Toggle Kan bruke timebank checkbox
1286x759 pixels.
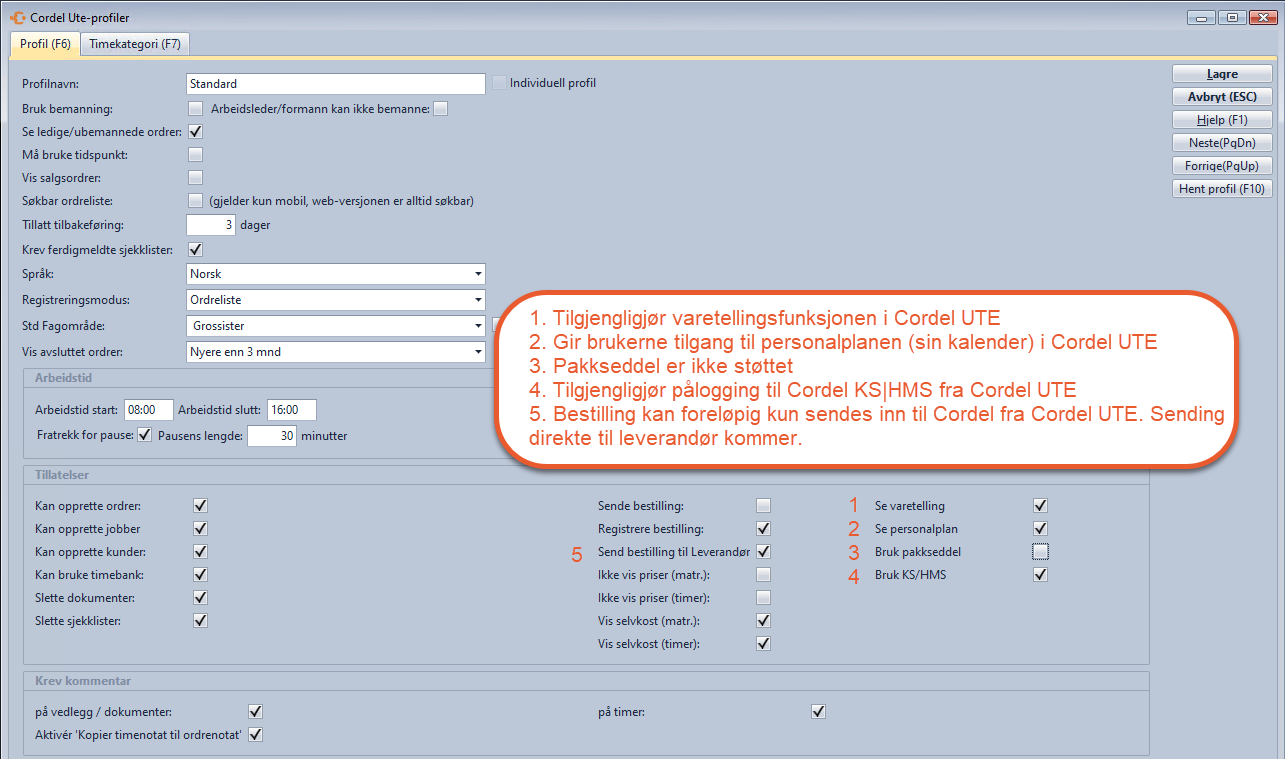[200, 575]
